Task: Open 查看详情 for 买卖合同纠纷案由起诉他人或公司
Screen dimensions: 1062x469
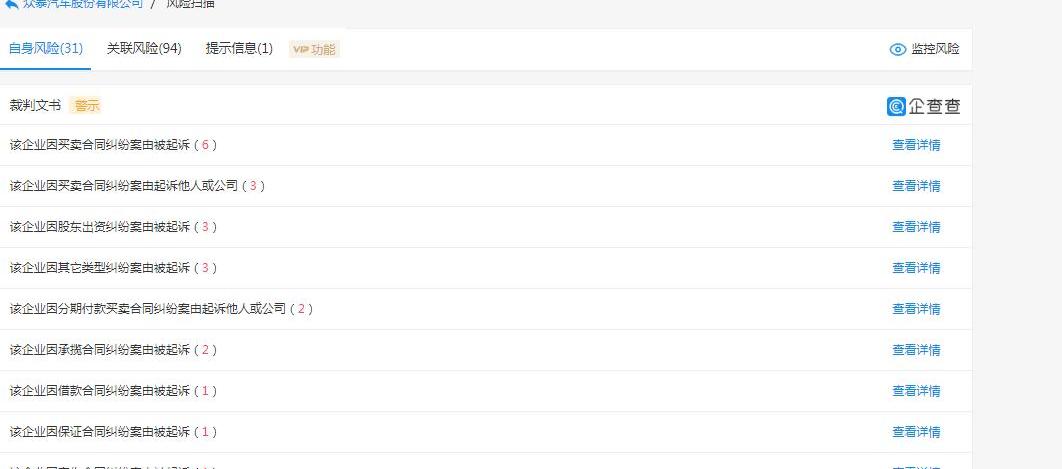Action: [x=916, y=186]
